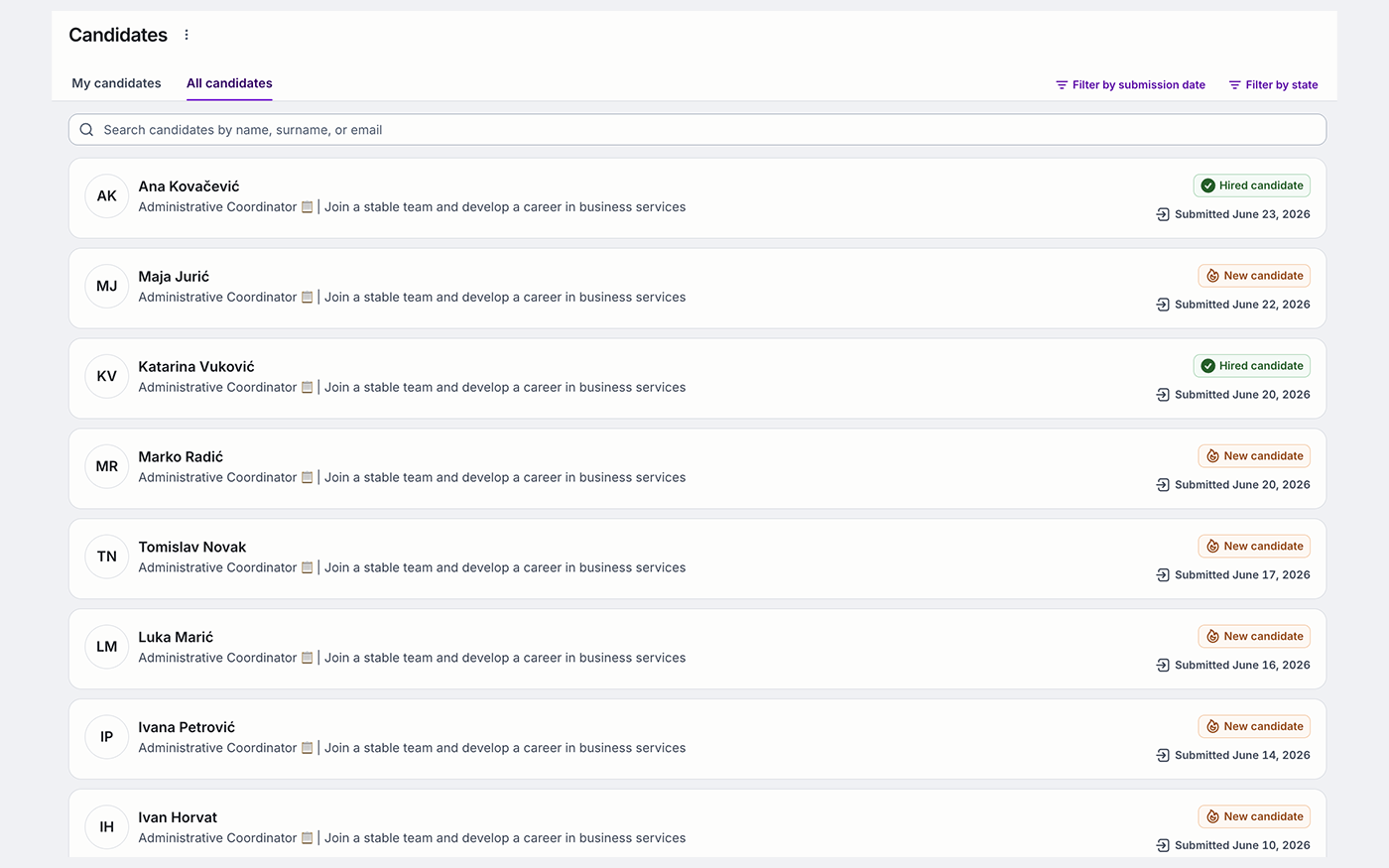Click submission icon next to June 22, 2026

(1163, 305)
